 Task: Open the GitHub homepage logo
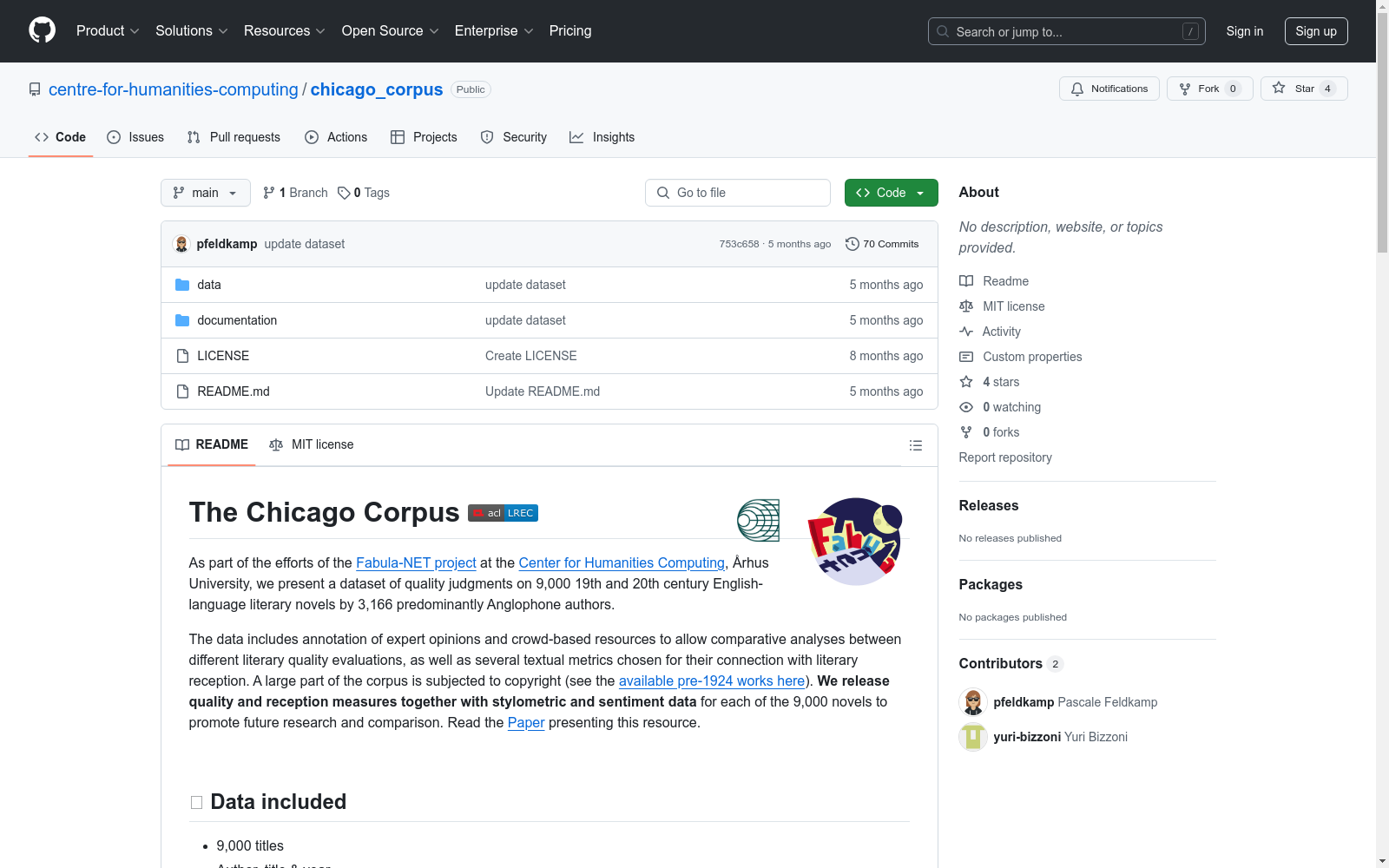coord(42,30)
